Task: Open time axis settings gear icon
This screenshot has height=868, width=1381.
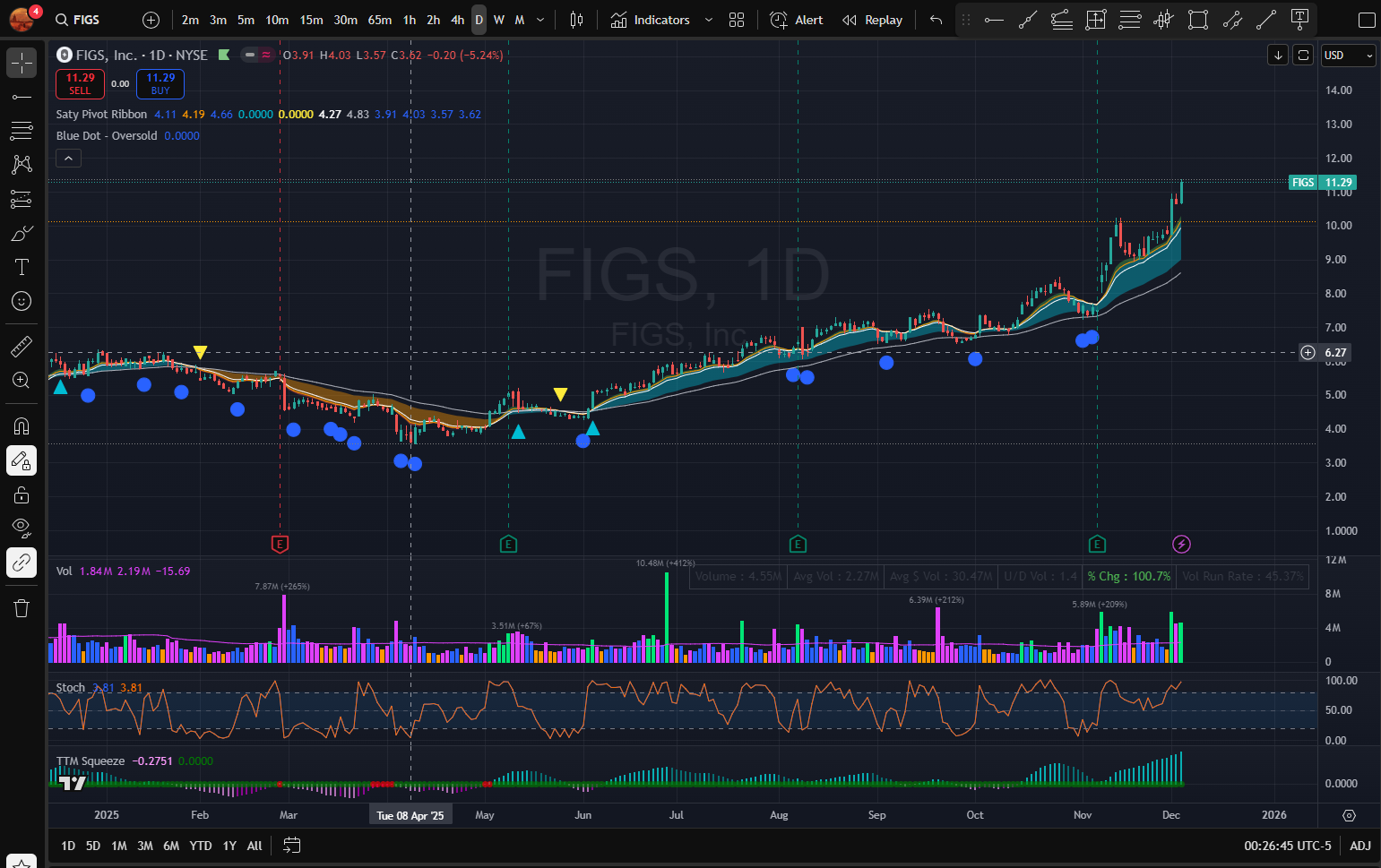Action: pyautogui.click(x=1349, y=815)
